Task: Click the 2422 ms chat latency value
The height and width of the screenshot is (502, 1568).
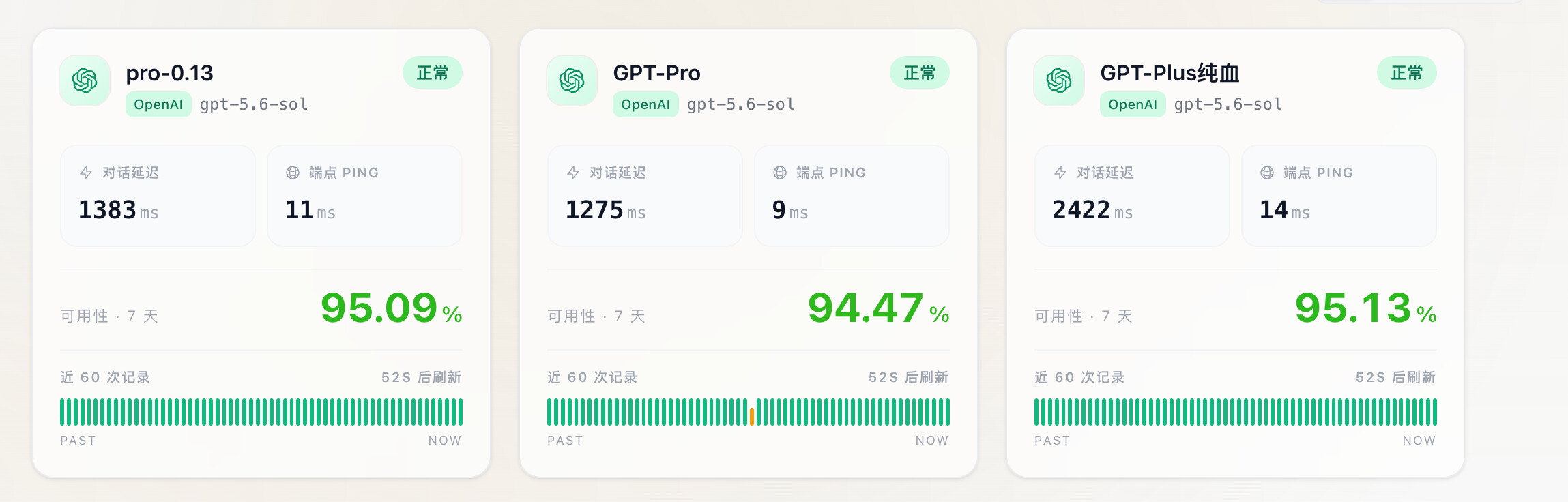Action: (1093, 210)
